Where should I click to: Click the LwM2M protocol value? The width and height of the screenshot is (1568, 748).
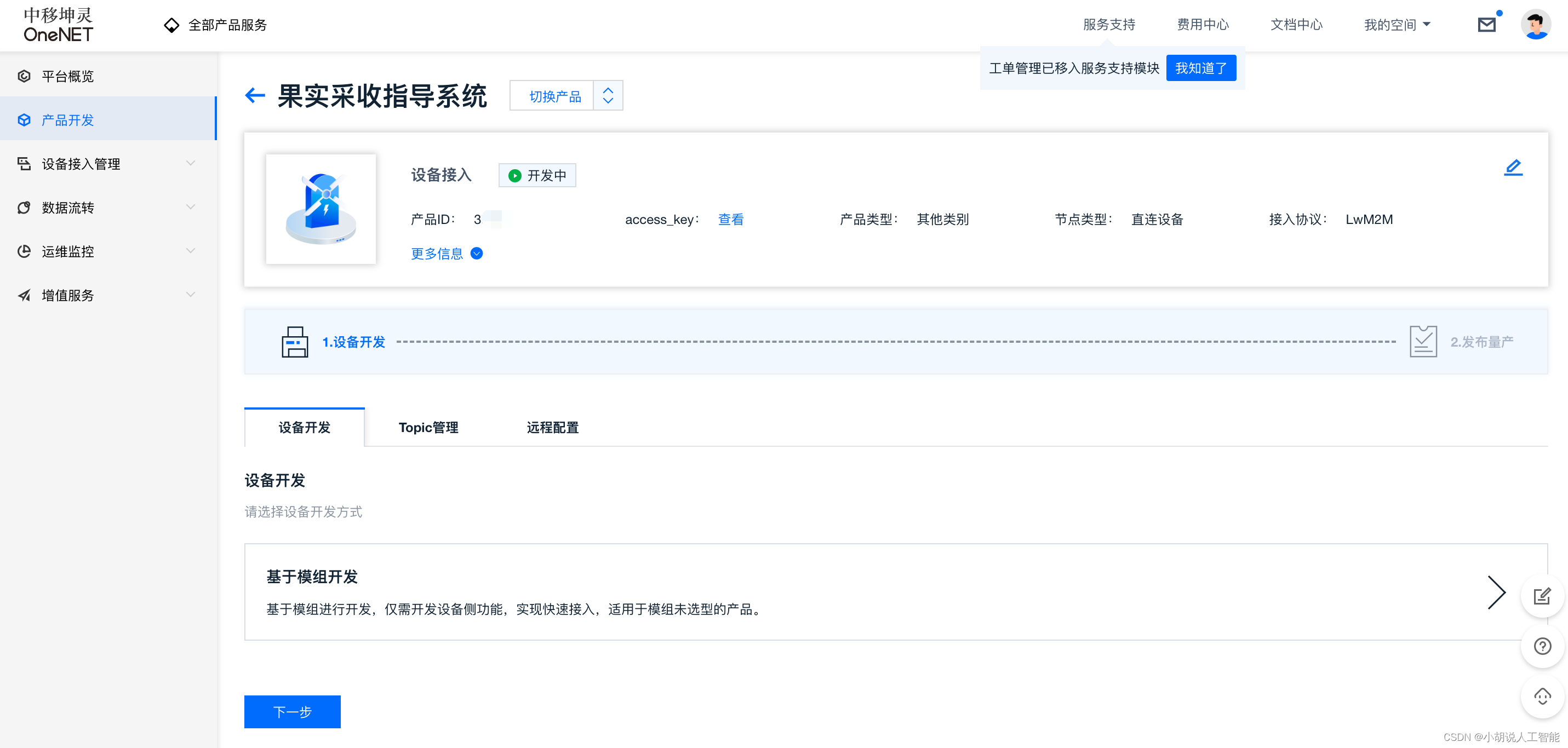pos(1369,220)
